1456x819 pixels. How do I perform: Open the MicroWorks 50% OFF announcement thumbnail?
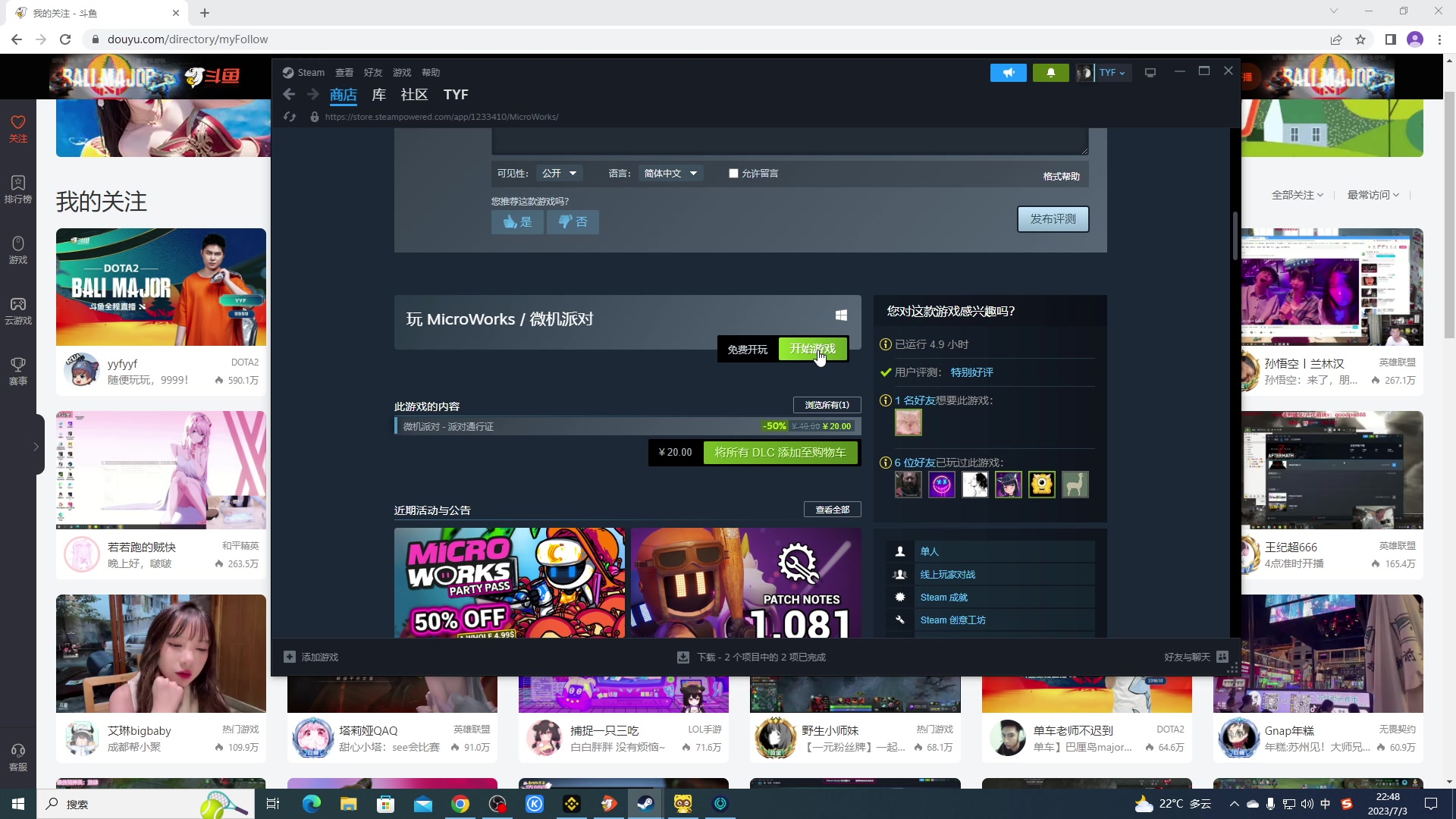[510, 582]
